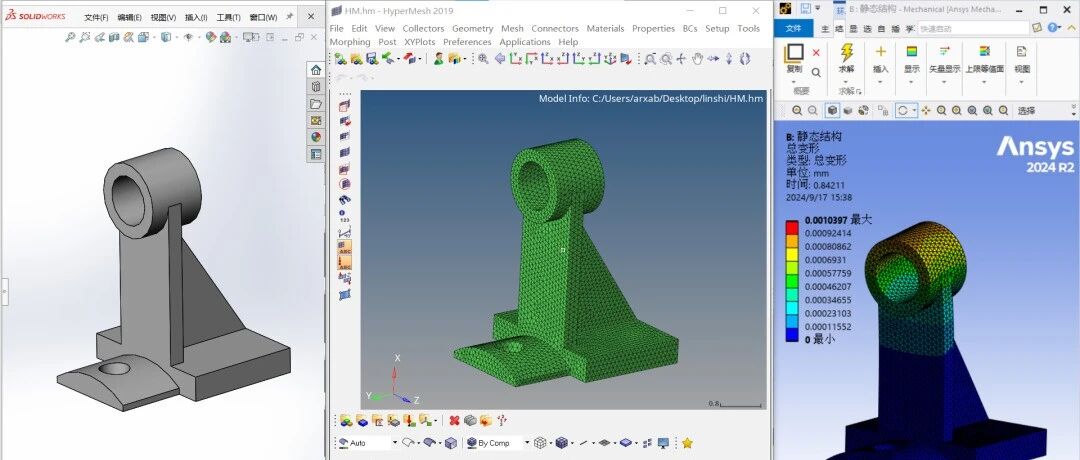Click SolidWorks zoom to fit magnifier icon
Image resolution: width=1080 pixels, height=460 pixels.
(x=70, y=37)
